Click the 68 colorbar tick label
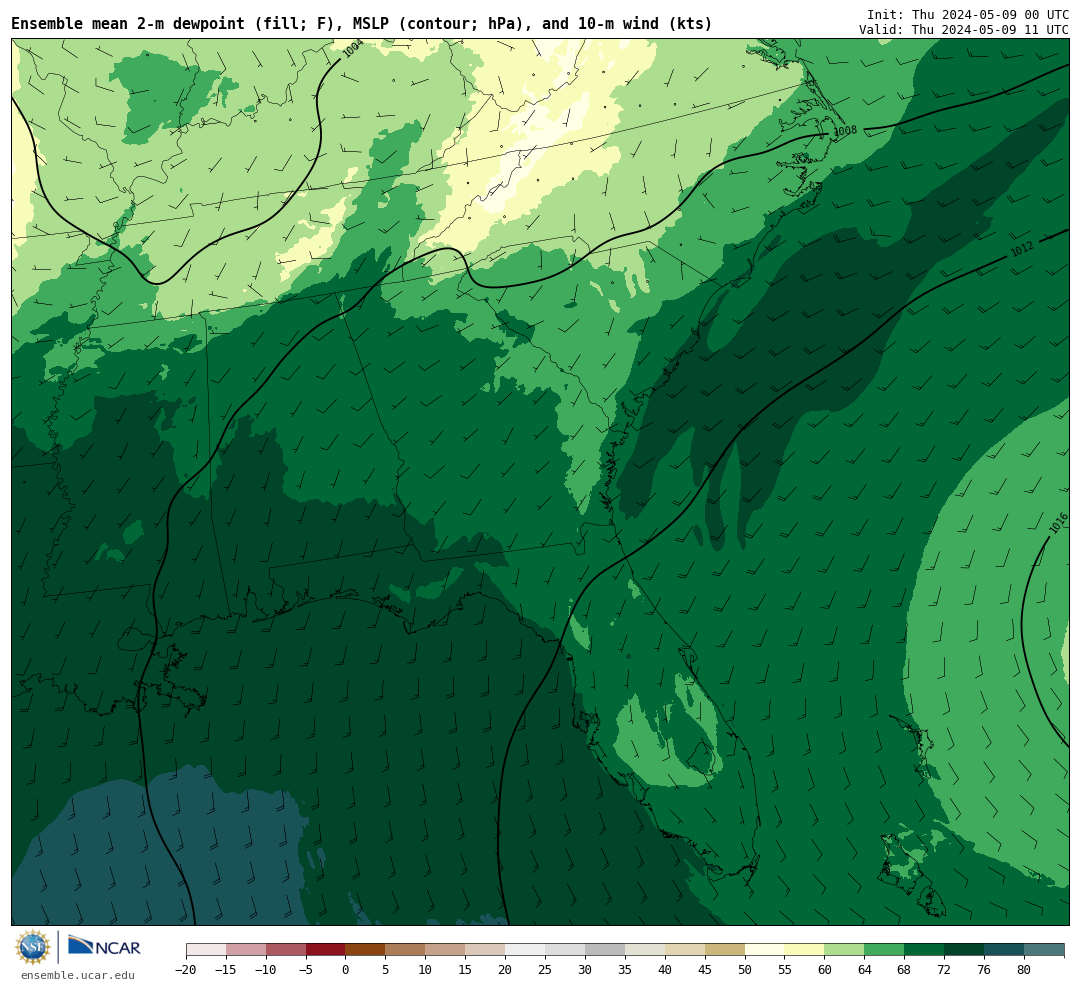 coord(904,970)
